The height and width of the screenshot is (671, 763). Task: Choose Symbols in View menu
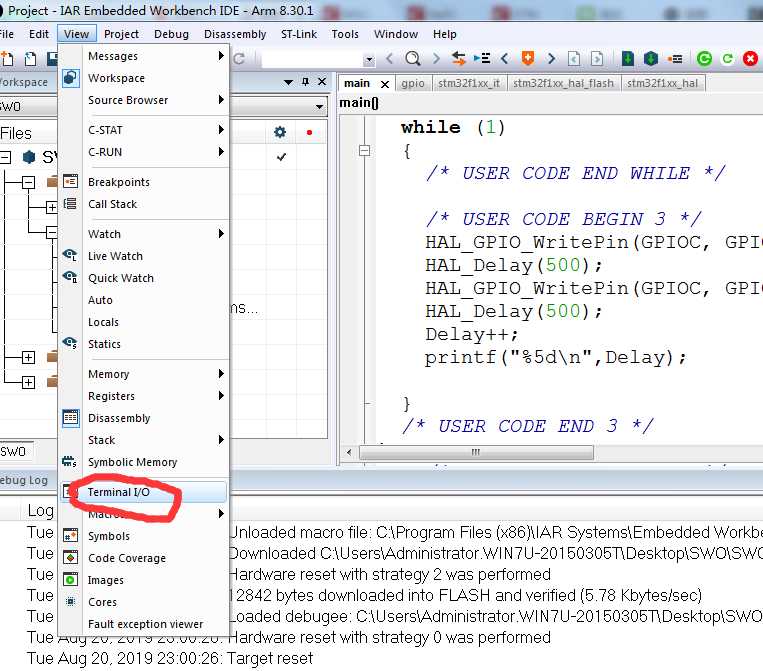click(144, 536)
